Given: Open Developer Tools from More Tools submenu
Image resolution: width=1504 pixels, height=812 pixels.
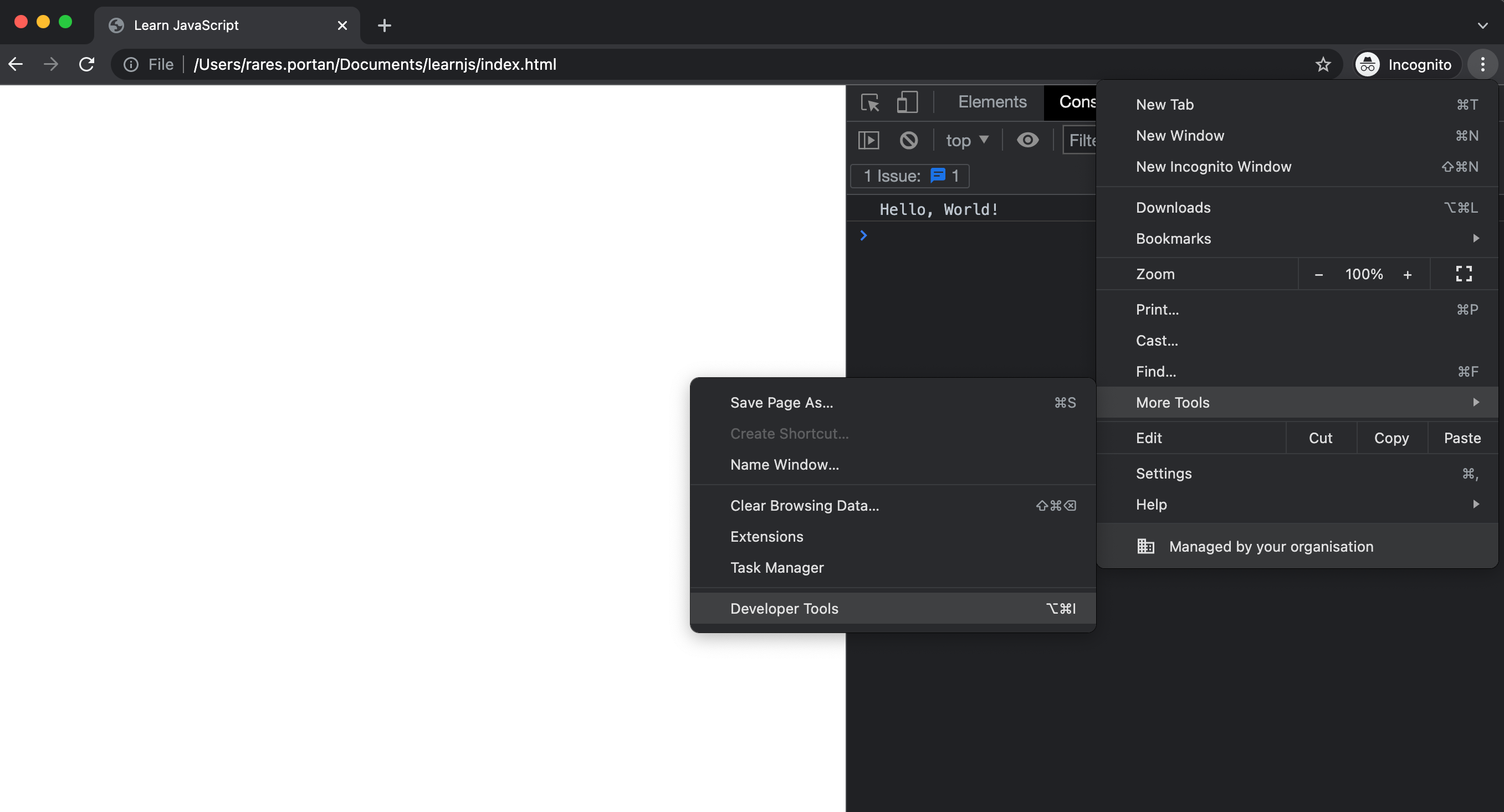Looking at the screenshot, I should pos(784,608).
